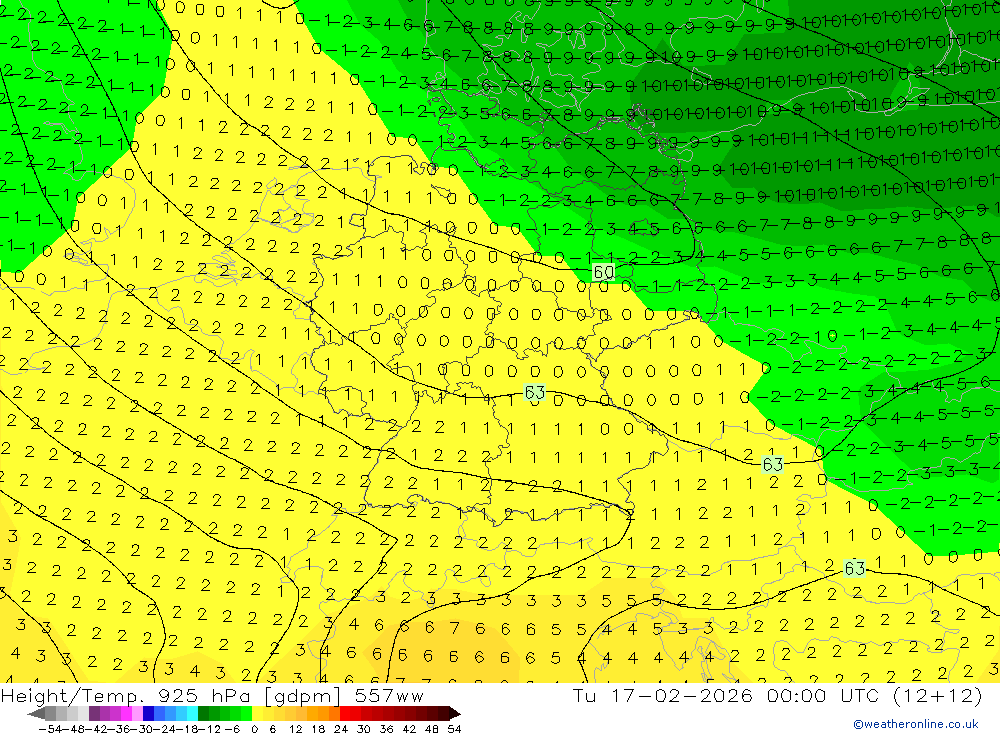This screenshot has height=733, width=1000.
Task: Click the "-30" legend scale value
Action: (142, 729)
